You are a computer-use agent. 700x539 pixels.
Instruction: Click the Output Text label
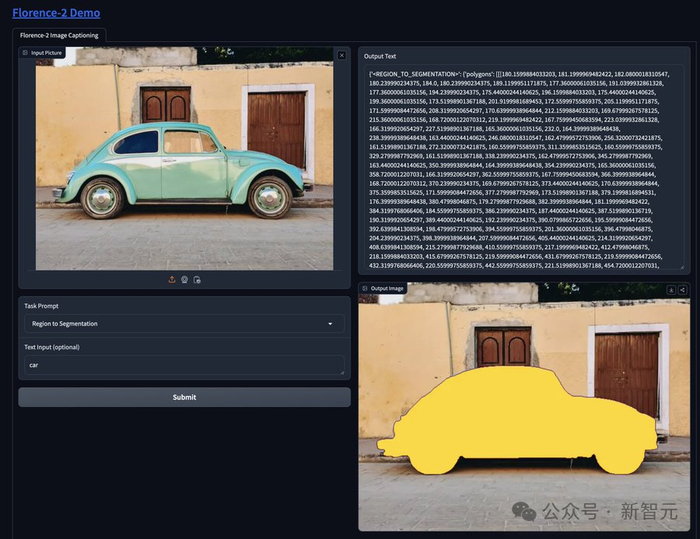click(x=380, y=57)
